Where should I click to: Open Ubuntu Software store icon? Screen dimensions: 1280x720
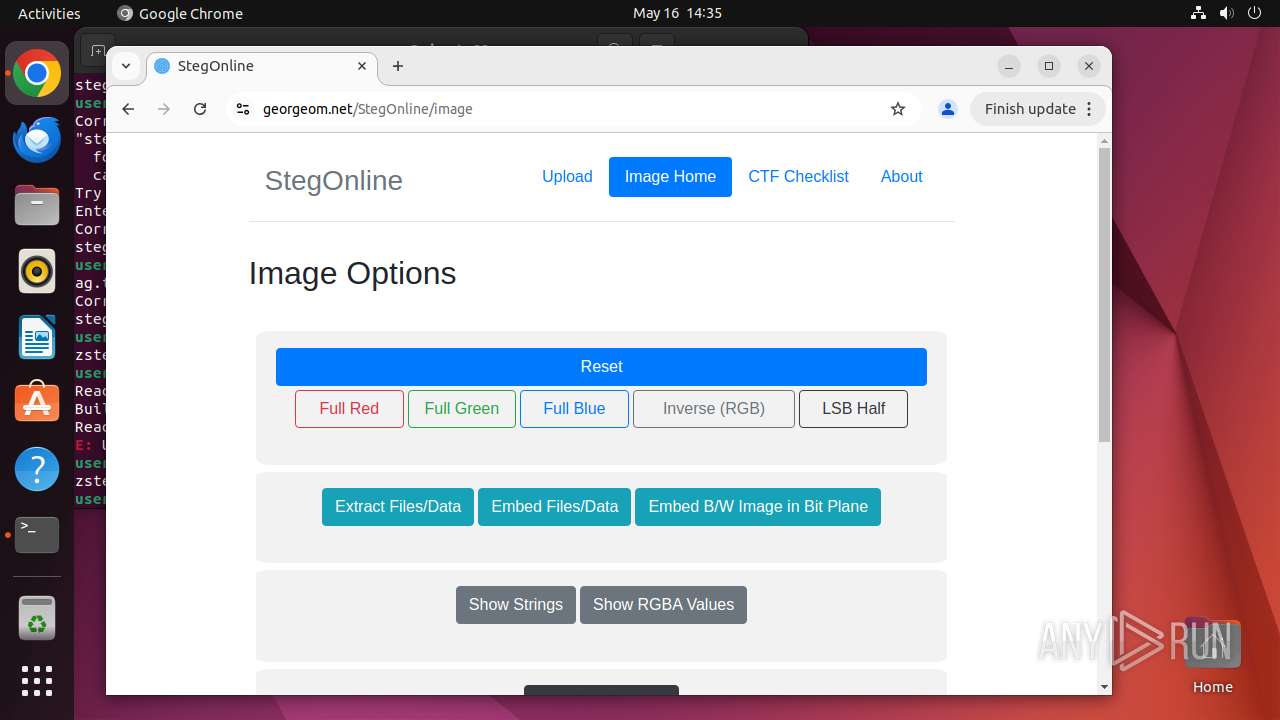pos(37,402)
